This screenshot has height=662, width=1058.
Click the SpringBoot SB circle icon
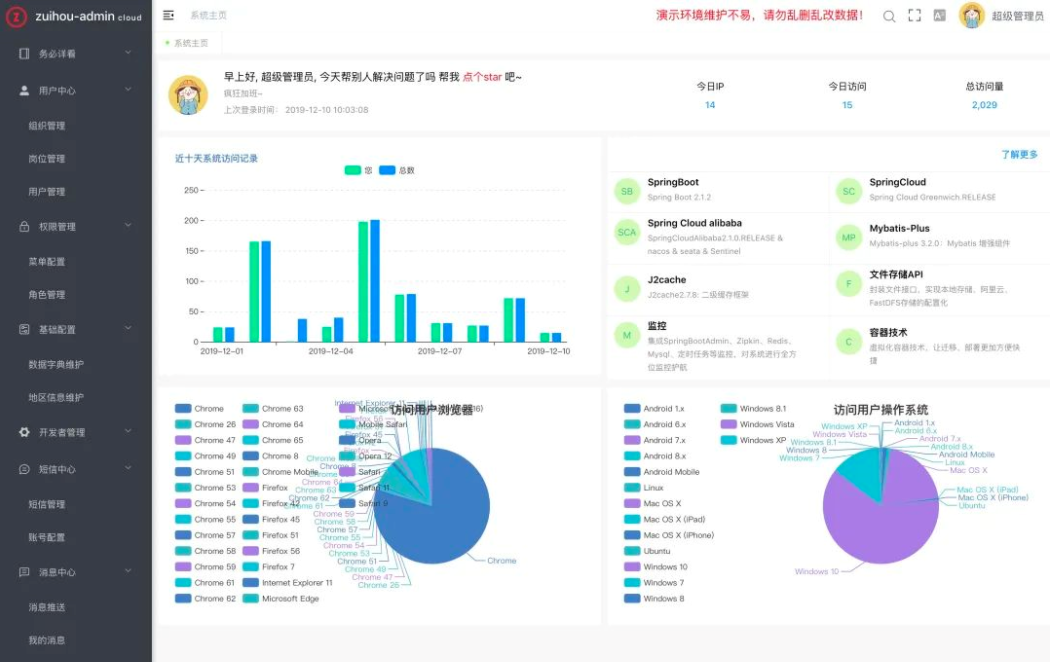[627, 192]
